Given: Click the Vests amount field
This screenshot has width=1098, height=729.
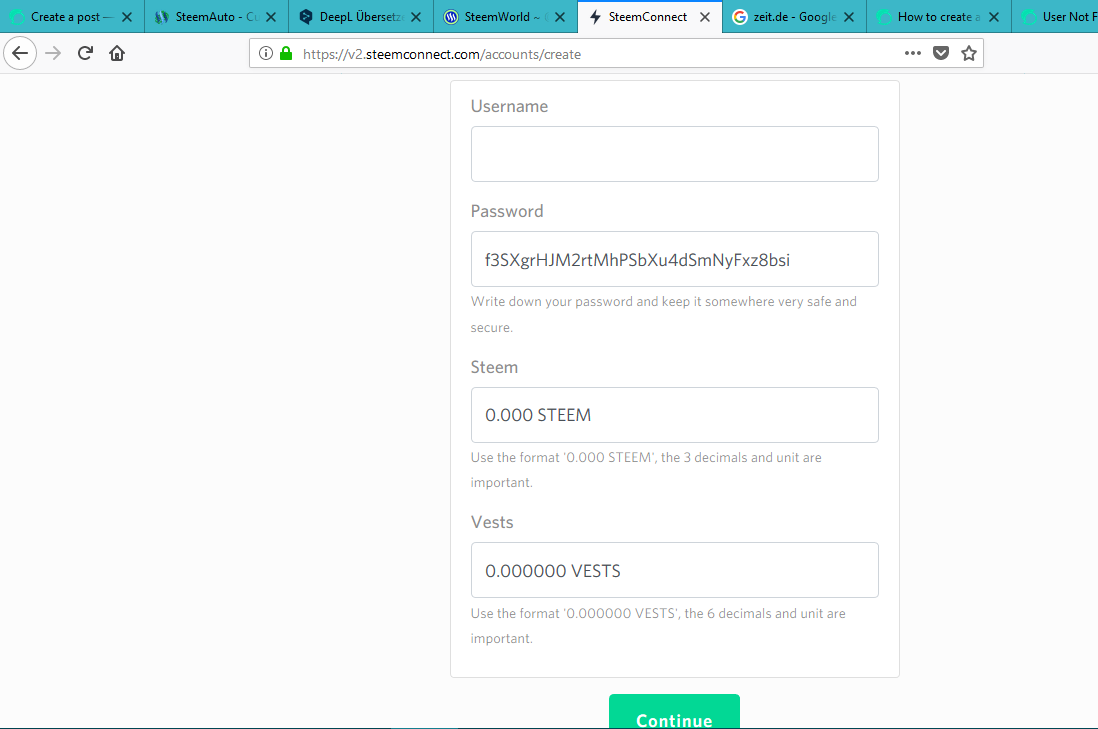Looking at the screenshot, I should pyautogui.click(x=674, y=570).
